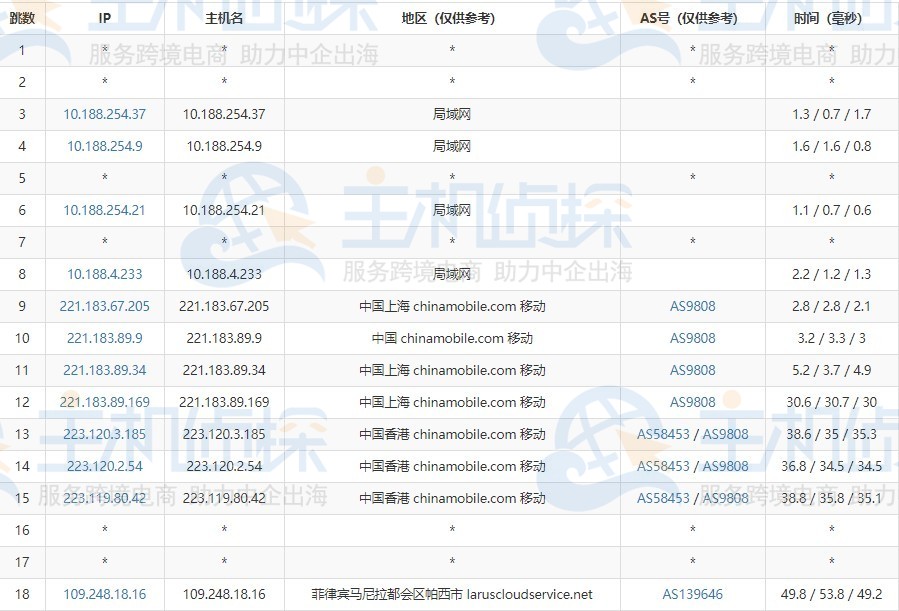Open AS9808 link in hop 14 row
This screenshot has width=899, height=611.
[x=725, y=466]
